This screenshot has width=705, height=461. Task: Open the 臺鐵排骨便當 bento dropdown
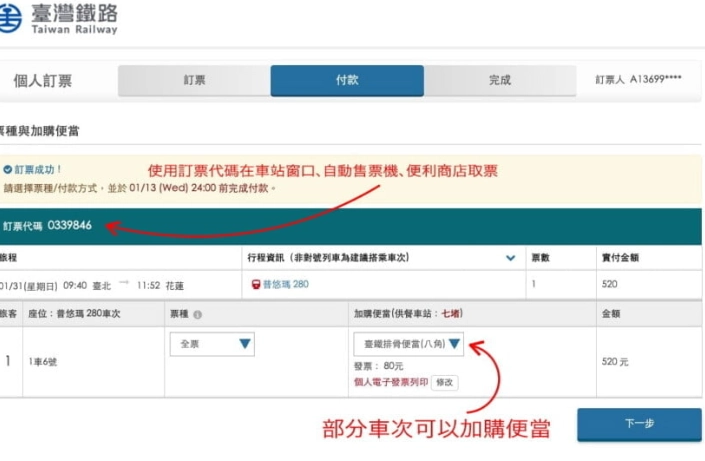point(408,344)
